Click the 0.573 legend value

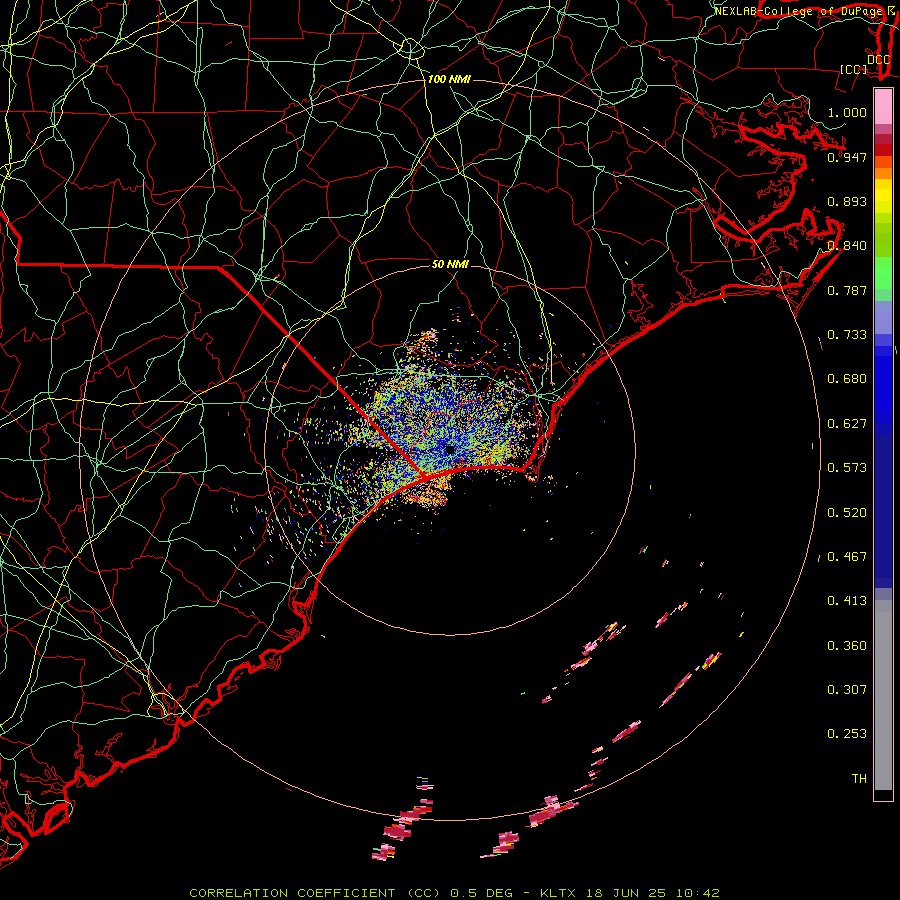tap(847, 468)
